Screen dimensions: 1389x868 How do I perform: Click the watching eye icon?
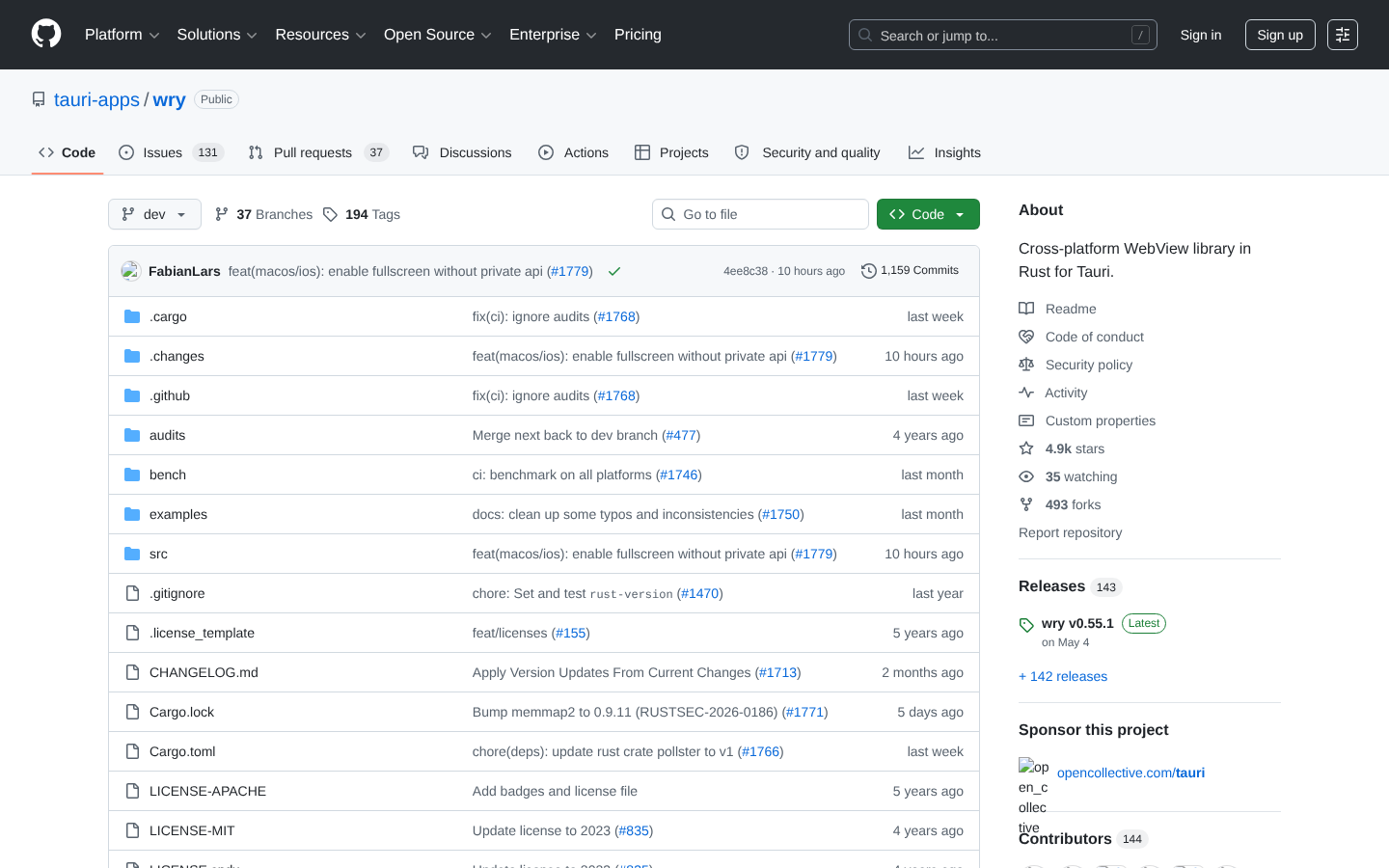[x=1026, y=476]
